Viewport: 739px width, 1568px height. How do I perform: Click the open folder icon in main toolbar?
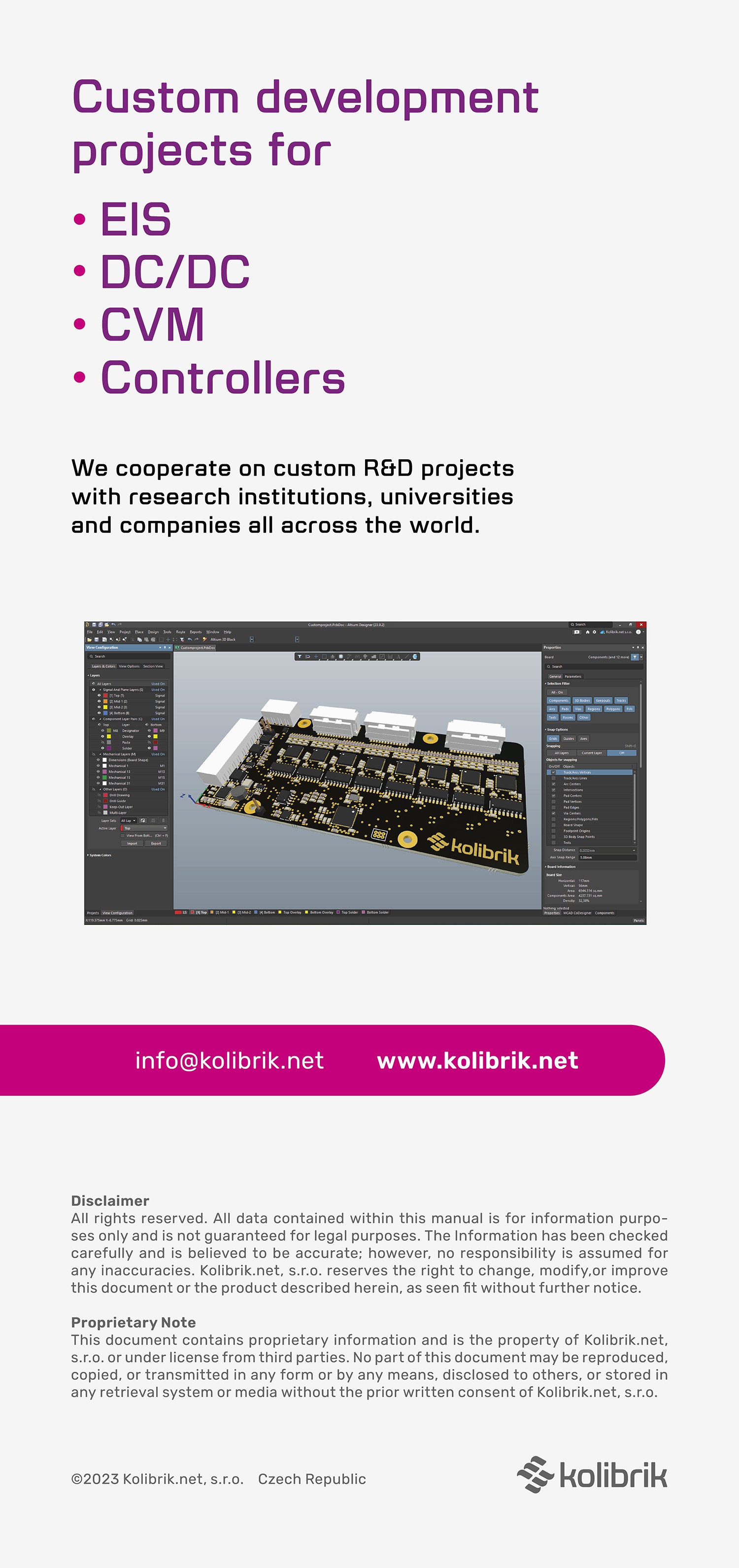[x=90, y=640]
